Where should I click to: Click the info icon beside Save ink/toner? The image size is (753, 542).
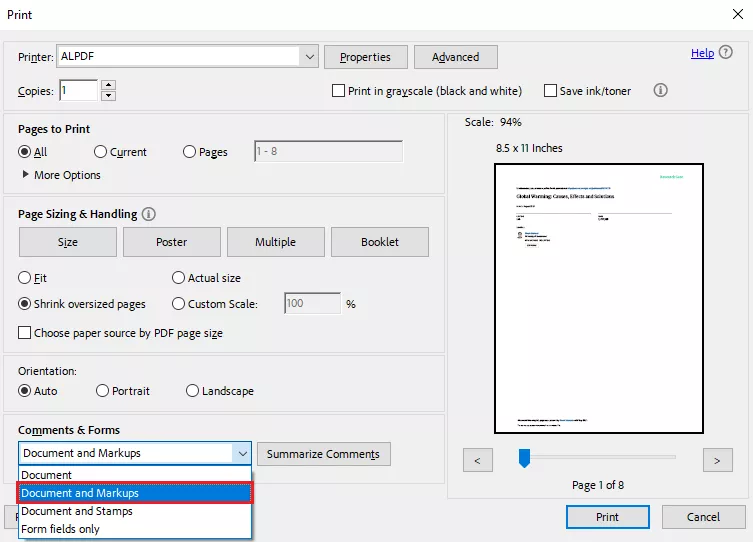pos(660,90)
